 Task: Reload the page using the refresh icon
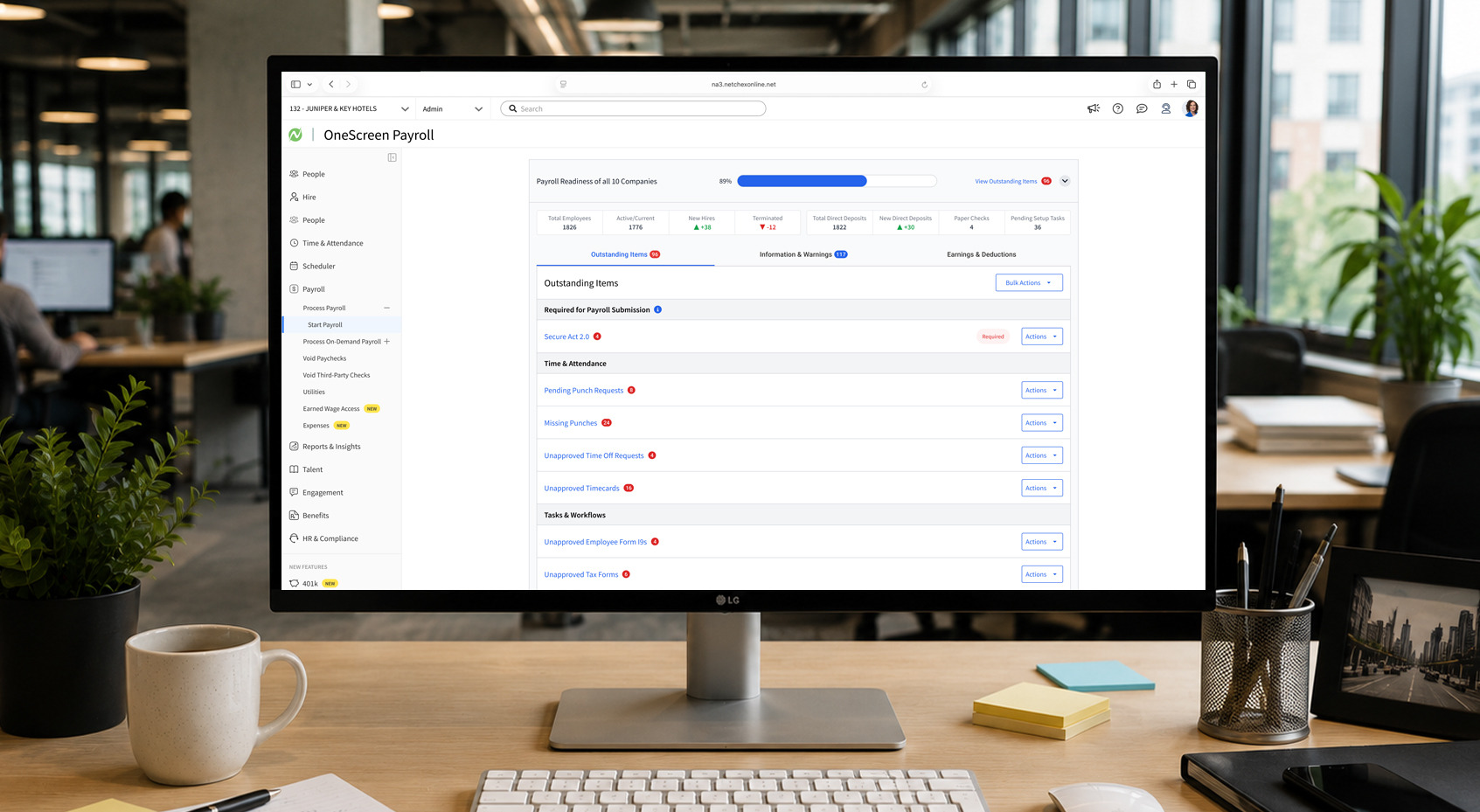924,85
